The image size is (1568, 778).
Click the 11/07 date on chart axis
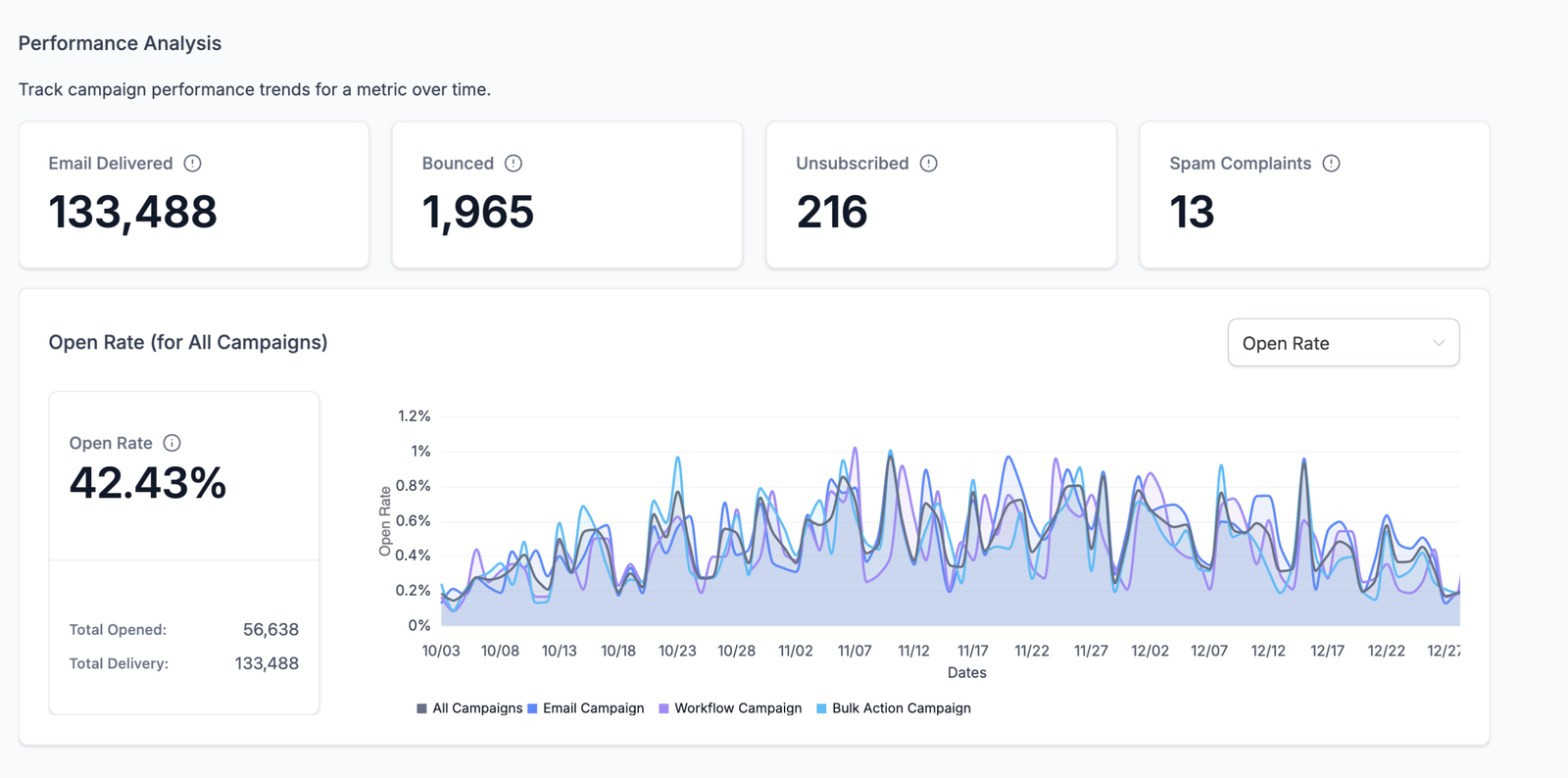pyautogui.click(x=855, y=651)
